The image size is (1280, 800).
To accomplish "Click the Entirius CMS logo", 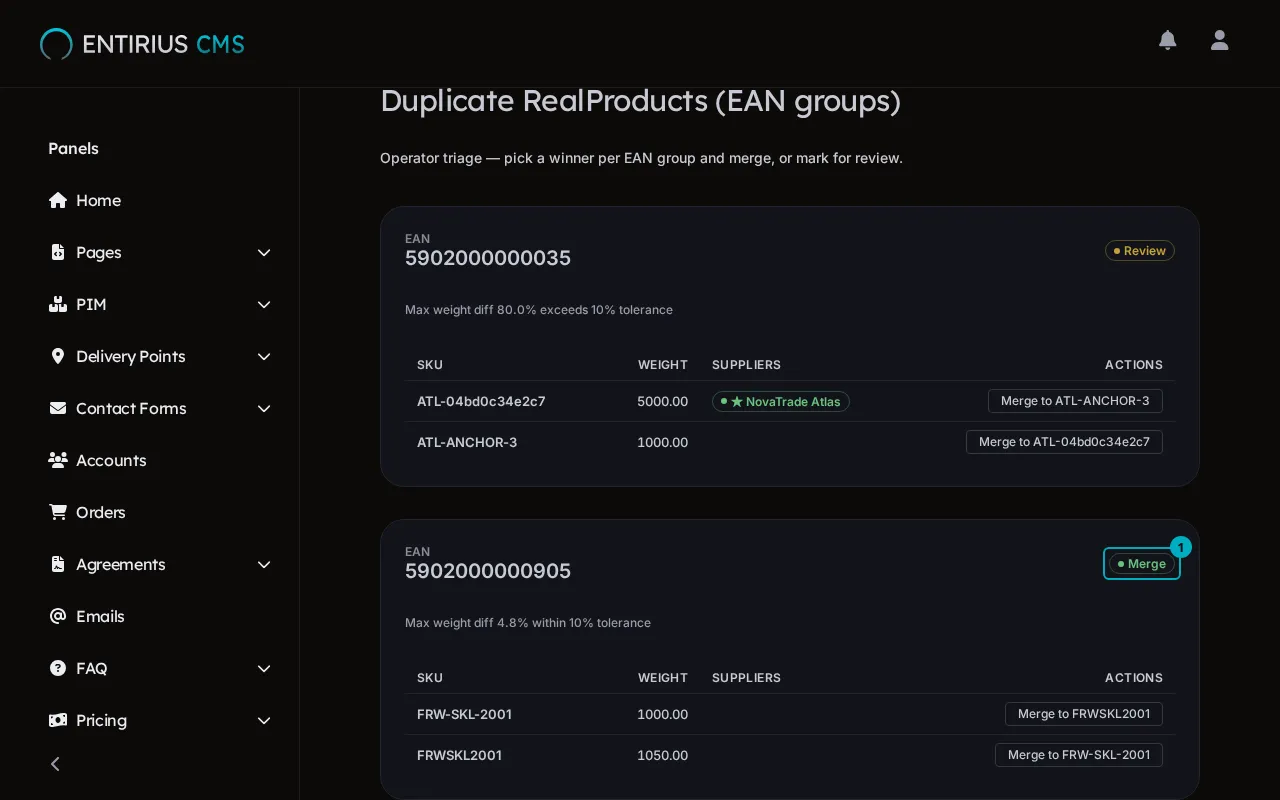I will [x=142, y=44].
